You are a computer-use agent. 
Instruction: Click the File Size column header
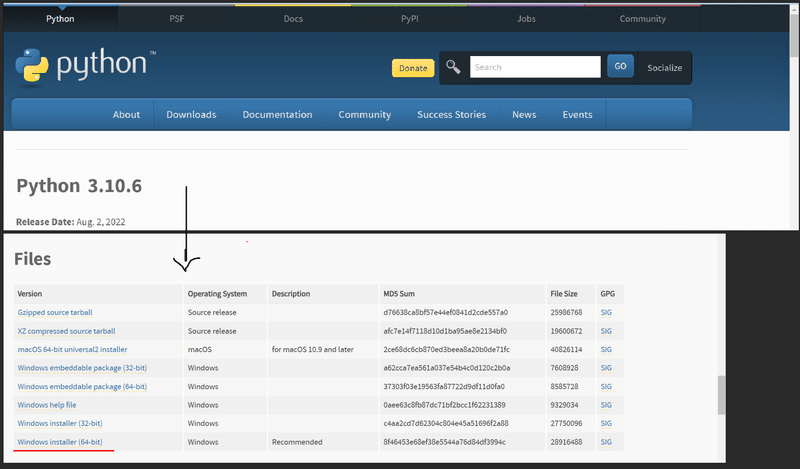(x=564, y=294)
